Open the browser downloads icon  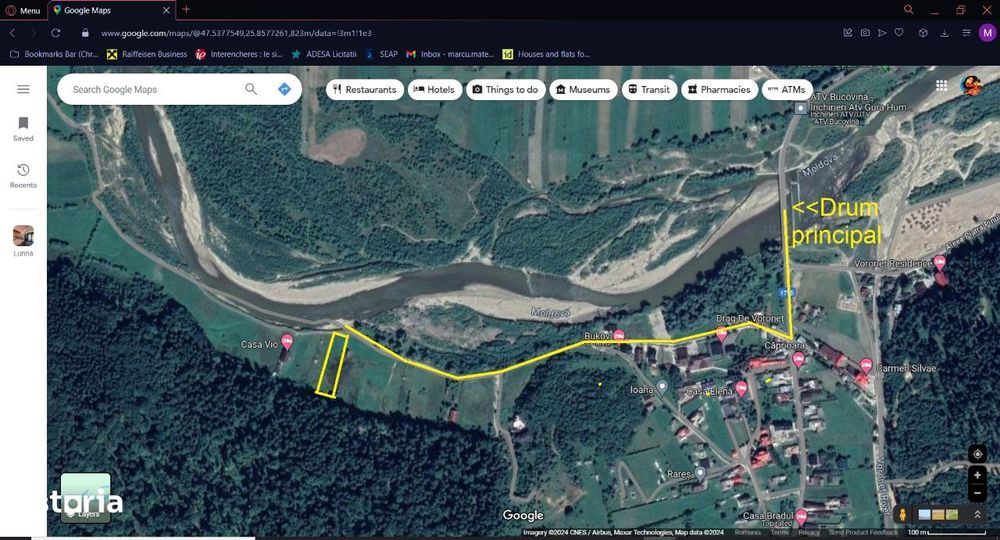click(945, 33)
